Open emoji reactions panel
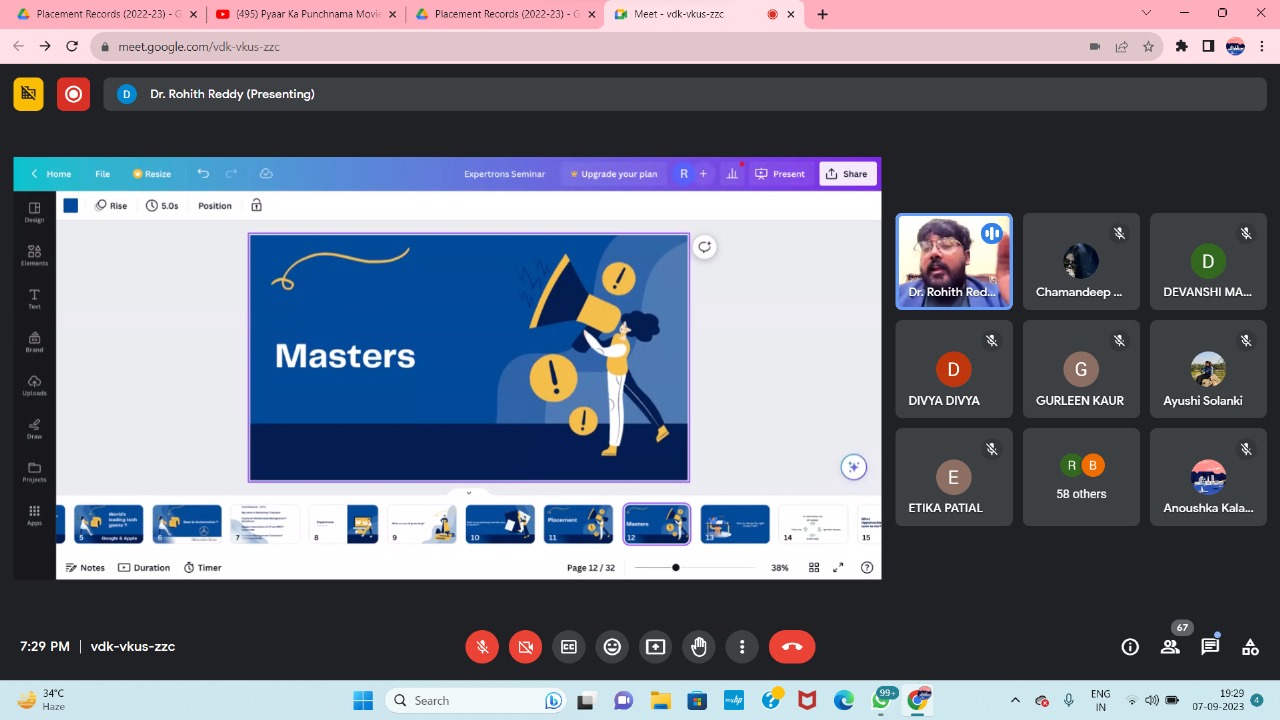The image size is (1280, 720). (x=612, y=647)
